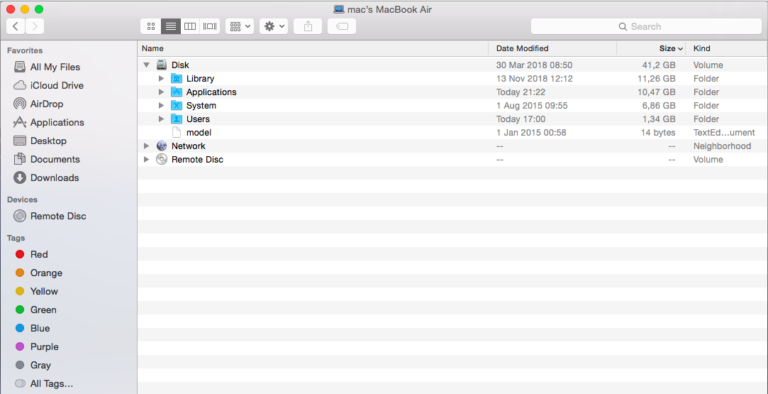The height and width of the screenshot is (394, 768).
Task: Click the Edit Tags toolbar button
Action: [342, 26]
